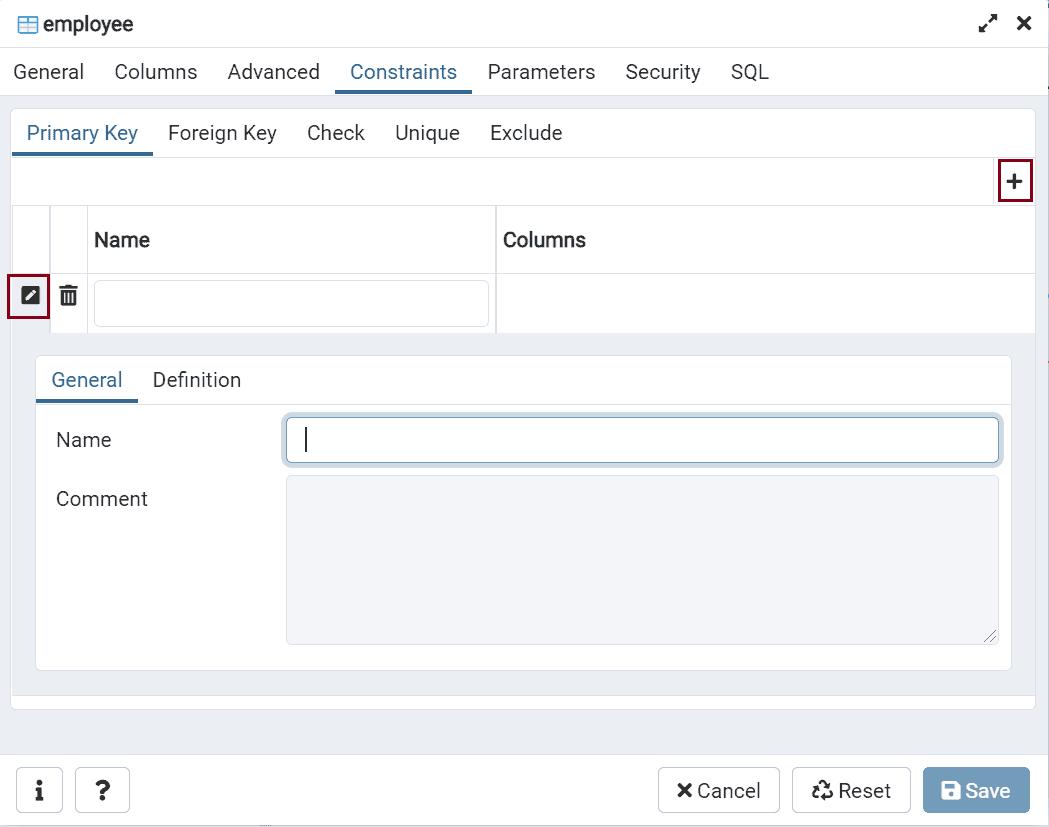1049x827 pixels.
Task: Select the Parameters tab
Action: pos(541,72)
